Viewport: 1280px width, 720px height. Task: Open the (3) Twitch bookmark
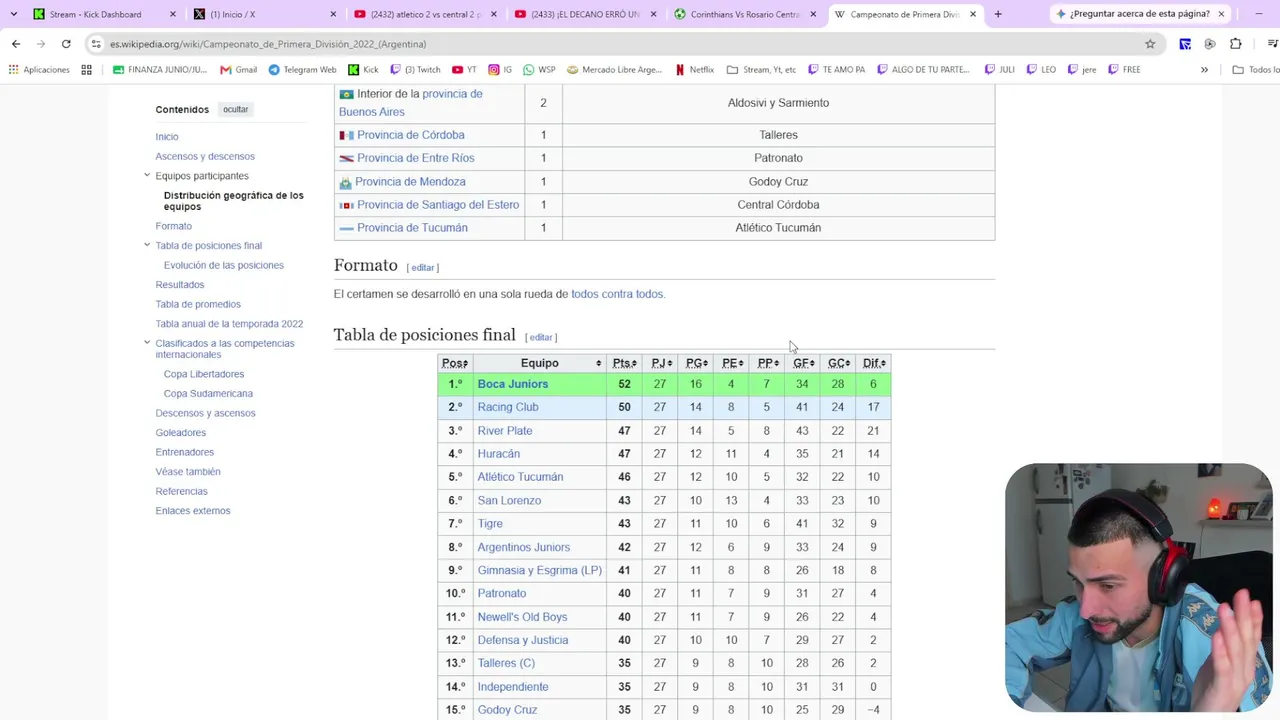click(415, 70)
